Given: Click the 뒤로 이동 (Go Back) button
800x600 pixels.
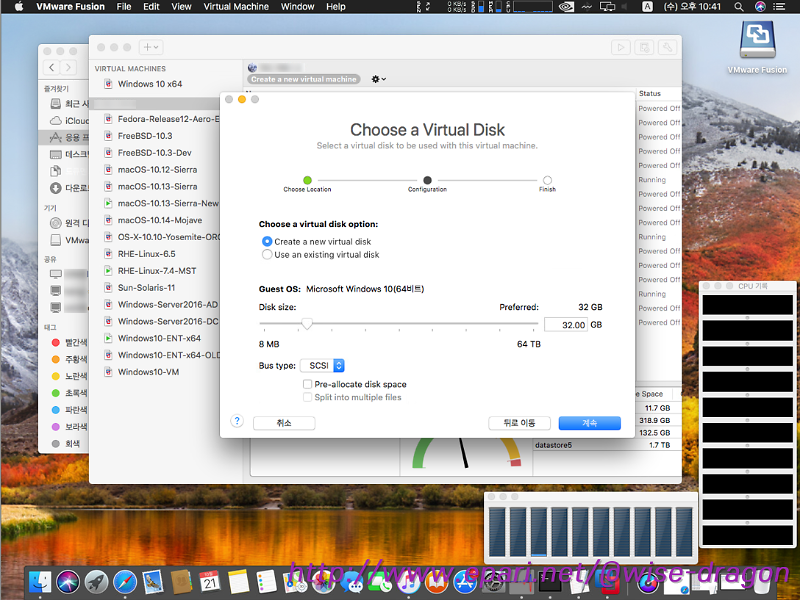Looking at the screenshot, I should click(519, 423).
